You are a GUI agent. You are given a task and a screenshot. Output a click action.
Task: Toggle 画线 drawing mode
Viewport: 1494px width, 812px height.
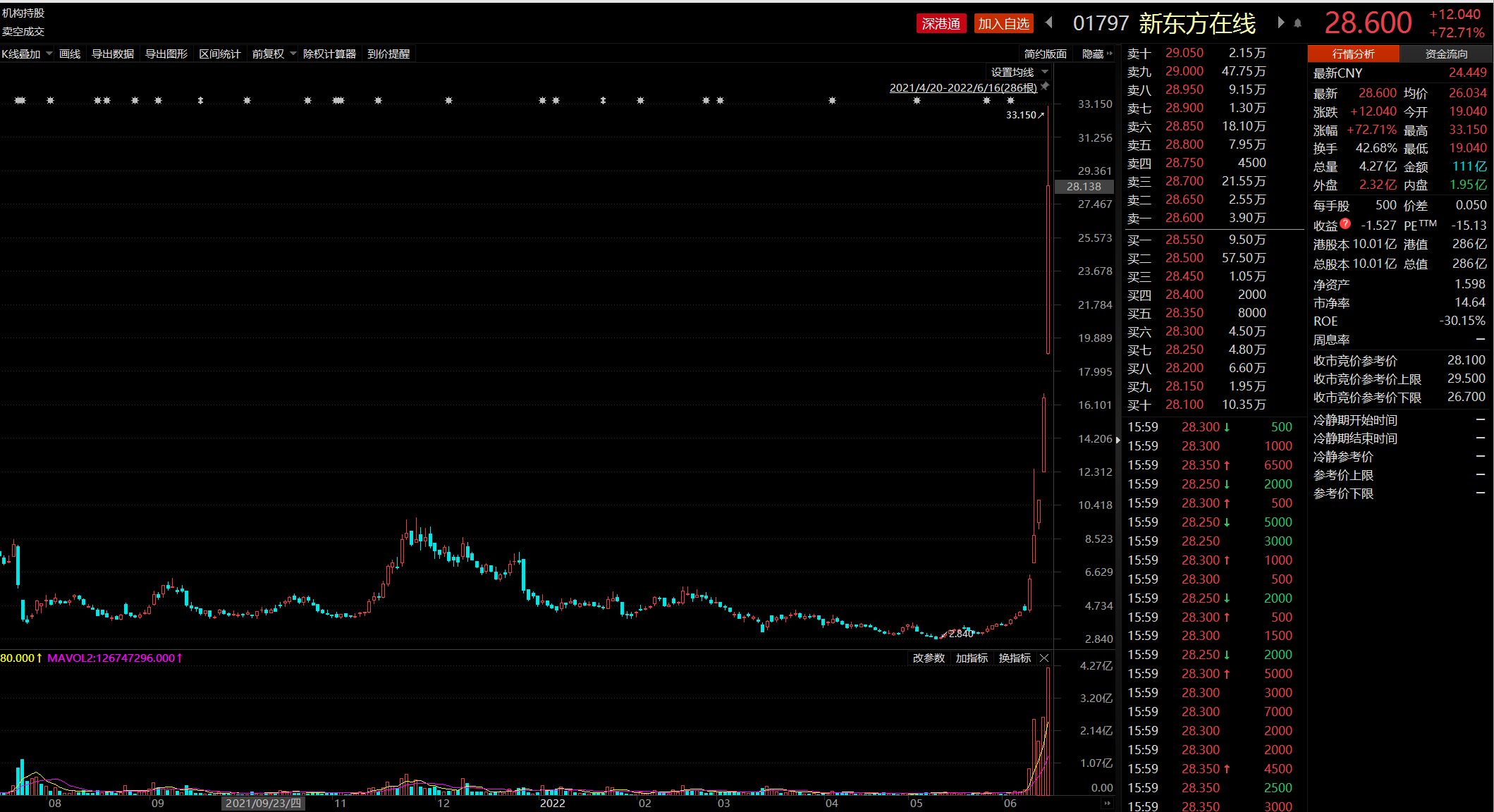[70, 54]
